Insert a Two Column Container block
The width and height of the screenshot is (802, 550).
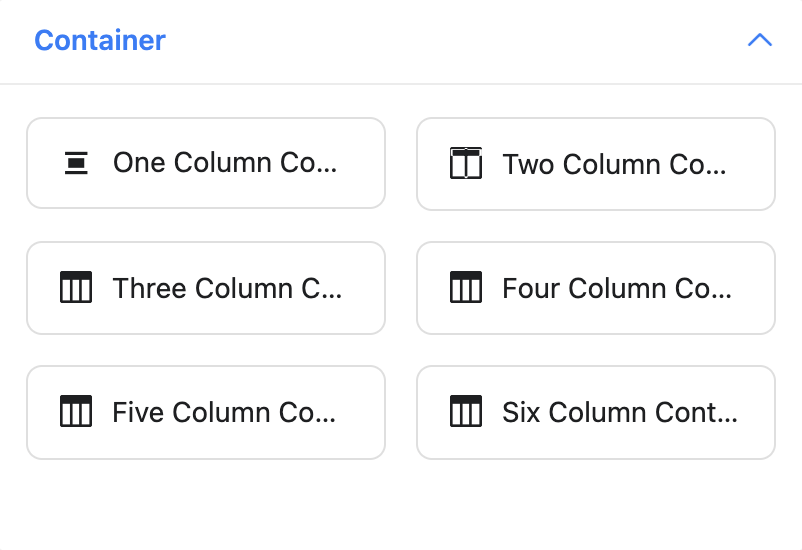(596, 164)
